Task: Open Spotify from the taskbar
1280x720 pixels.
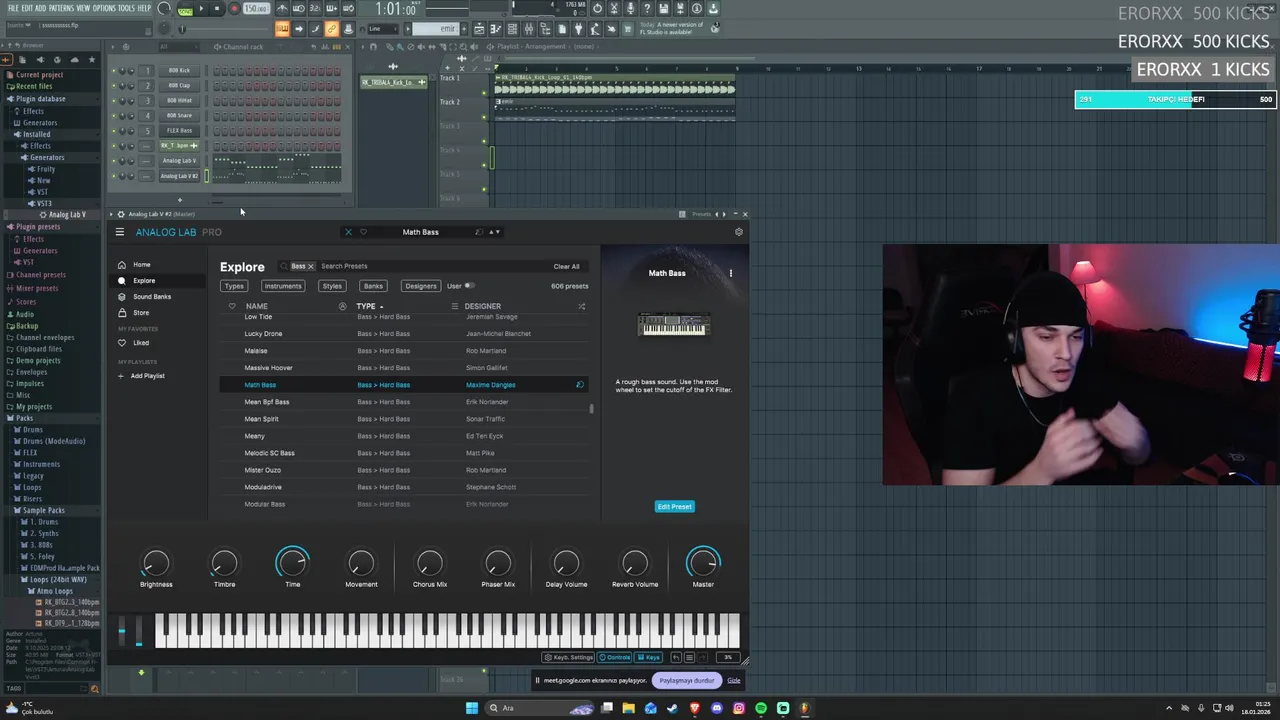Action: 761,708
